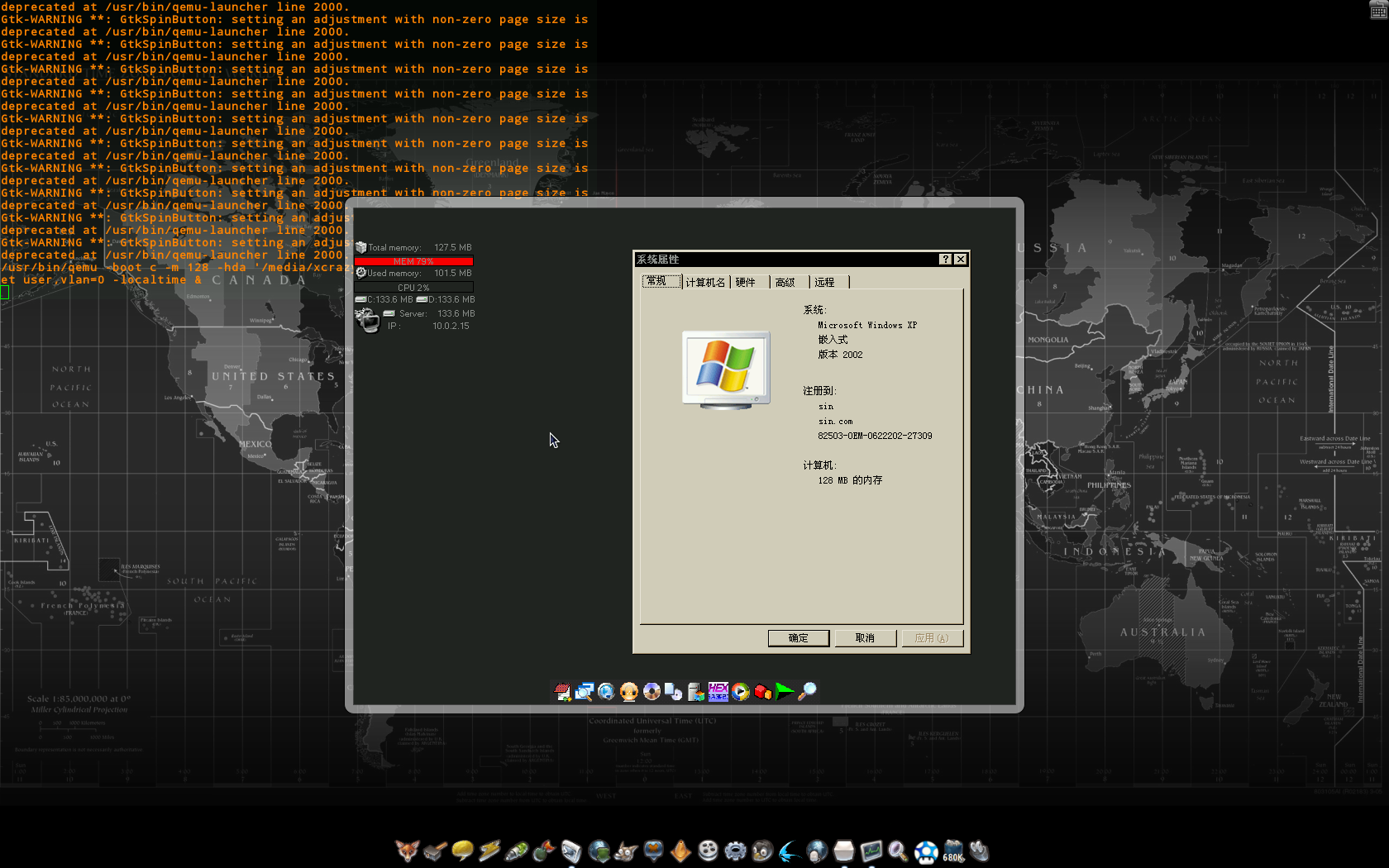This screenshot has width=1389, height=868.
Task: Open the magnifier search icon in bottom dock
Action: pyautogui.click(x=899, y=851)
